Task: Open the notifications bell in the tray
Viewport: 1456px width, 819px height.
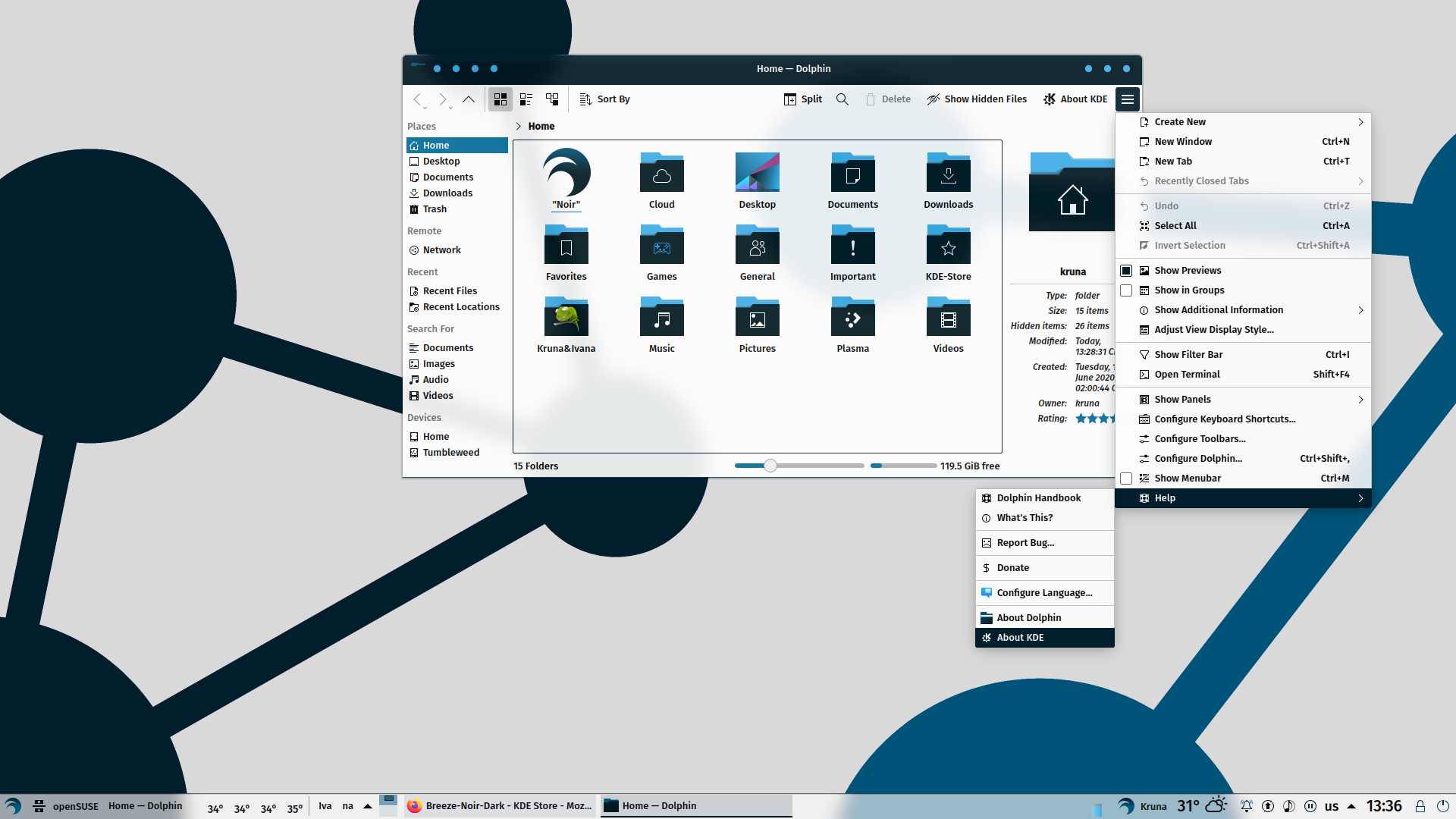Action: (x=1246, y=806)
